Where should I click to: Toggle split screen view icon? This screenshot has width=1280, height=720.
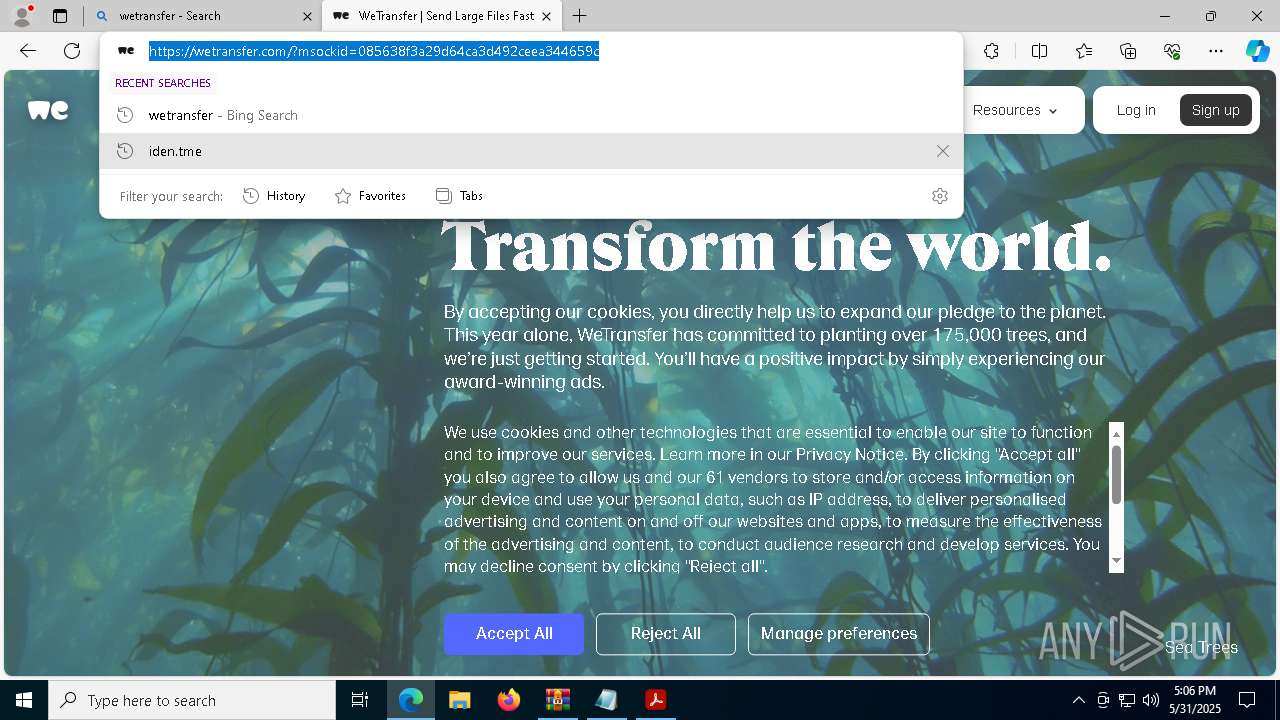point(1039,51)
